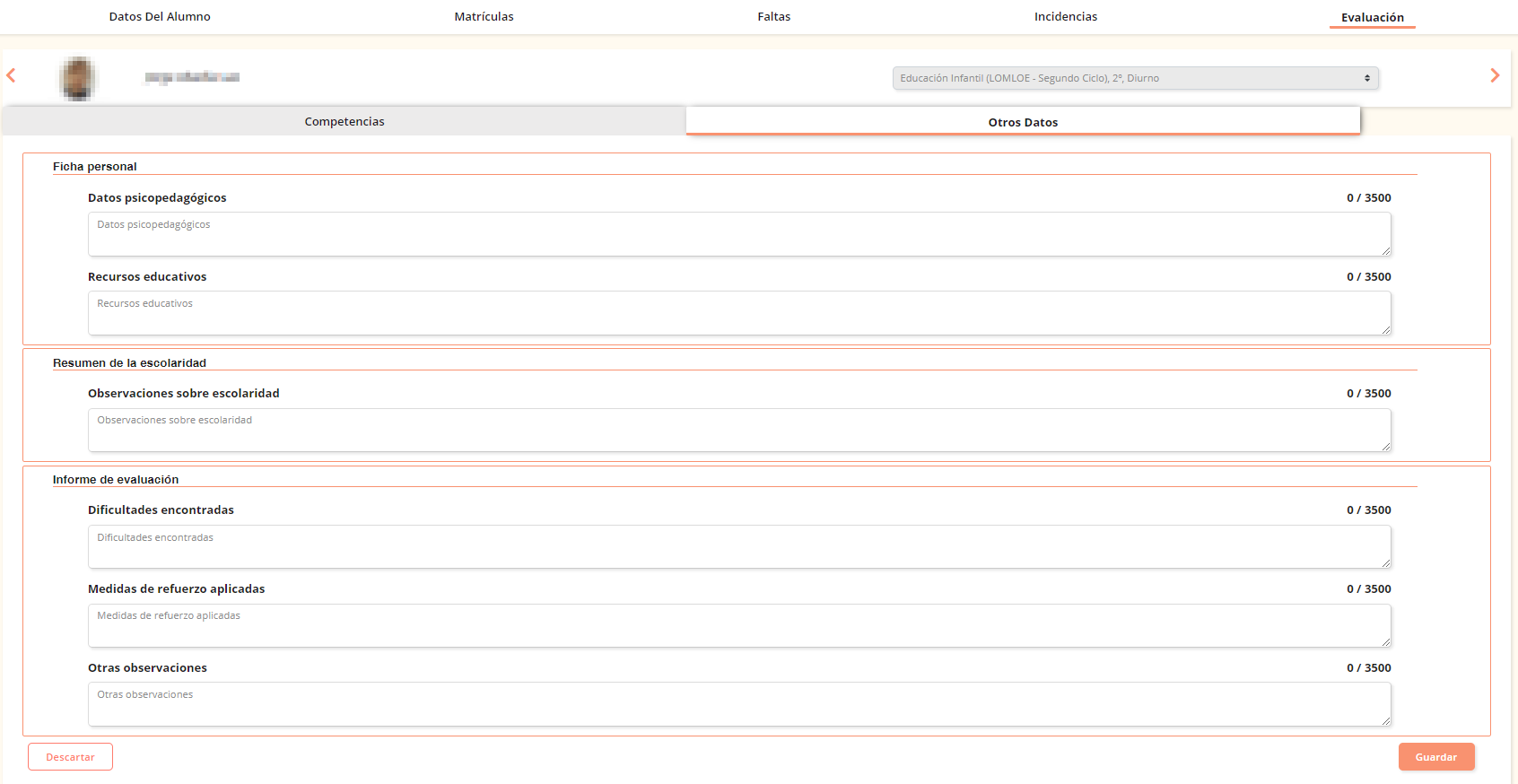
Task: Focus the Datos psicopedagógicos text area
Action: [x=739, y=234]
